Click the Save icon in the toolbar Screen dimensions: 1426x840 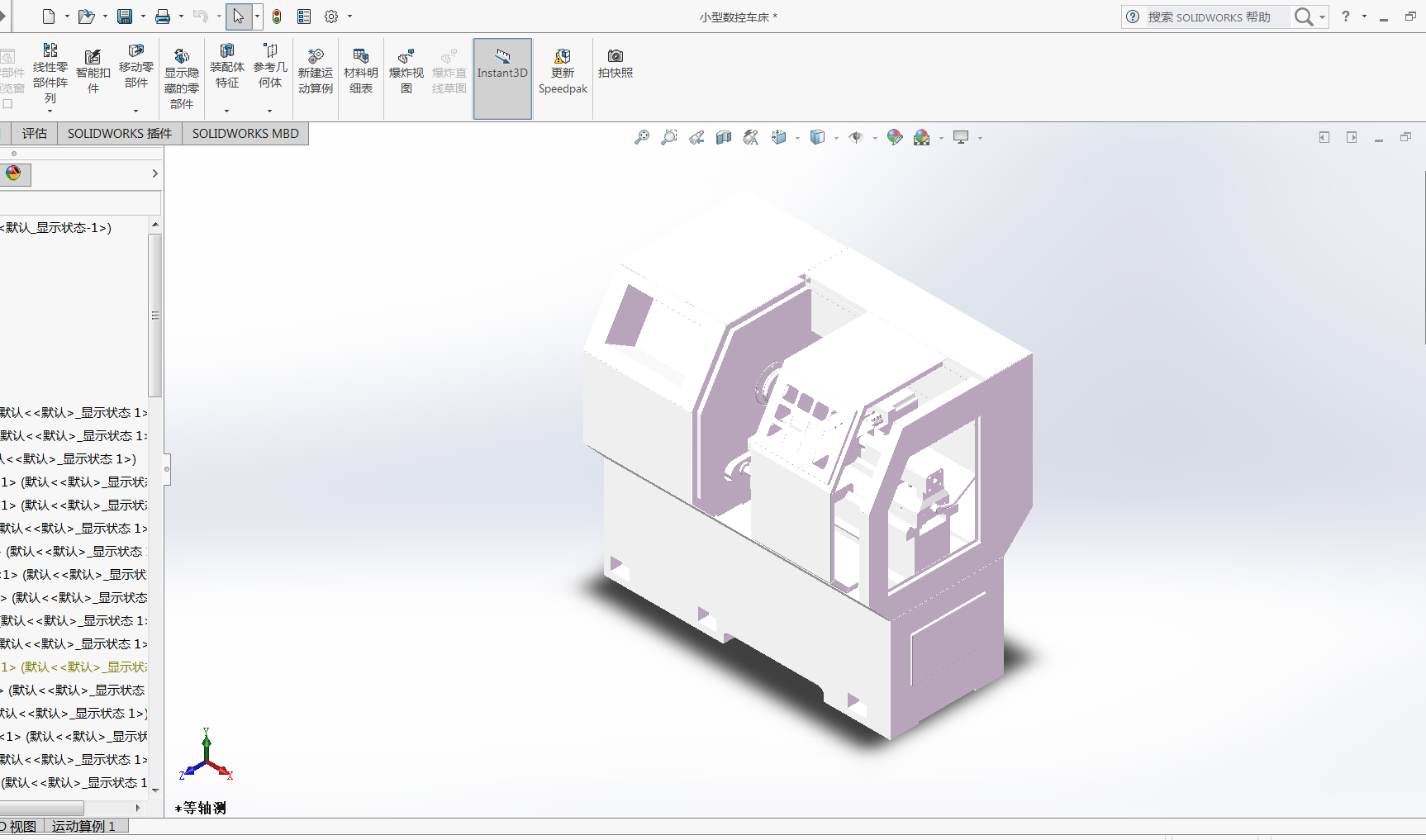(125, 17)
